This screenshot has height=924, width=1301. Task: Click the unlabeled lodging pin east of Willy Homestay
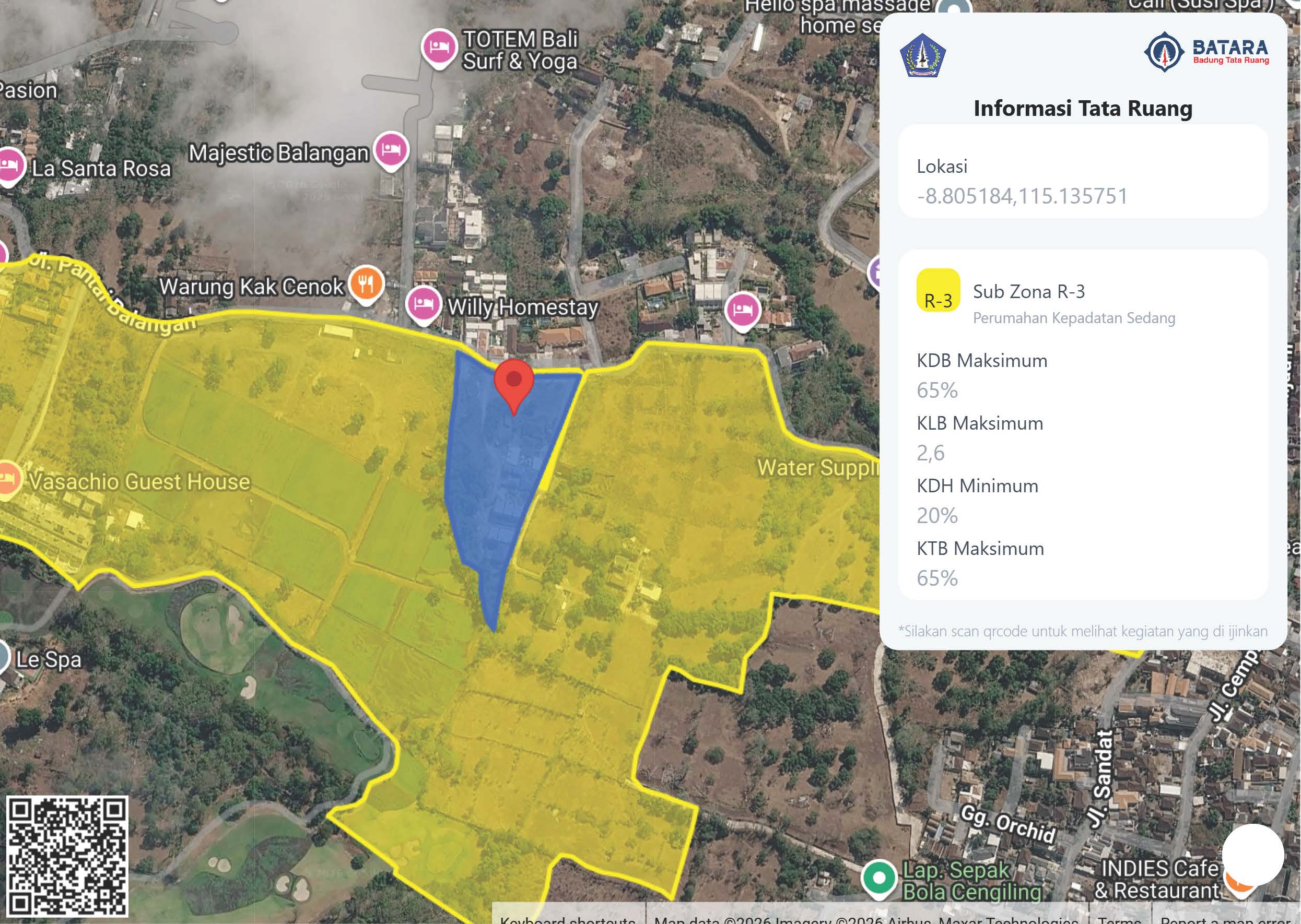[x=742, y=312]
